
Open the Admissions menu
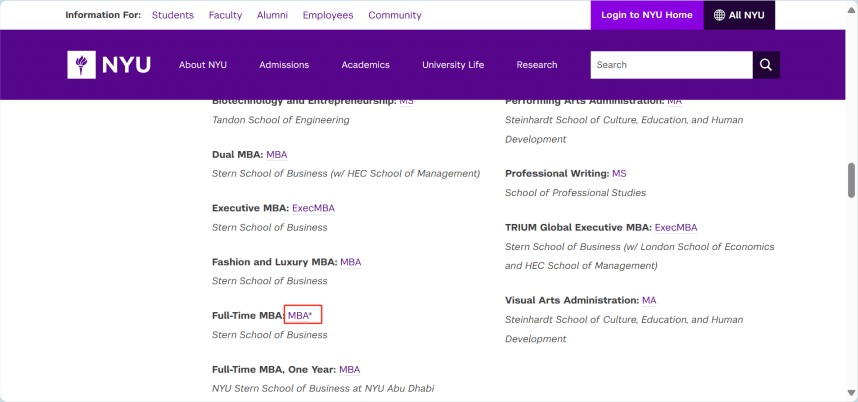click(x=284, y=65)
